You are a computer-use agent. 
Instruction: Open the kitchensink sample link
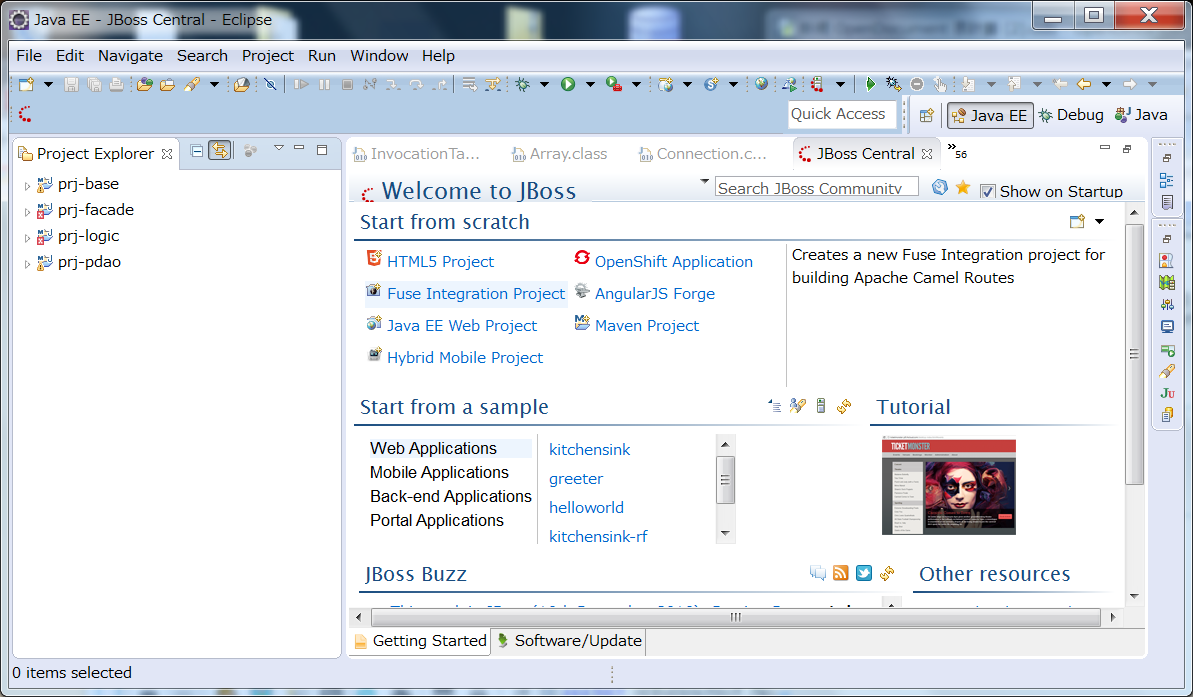(x=590, y=450)
